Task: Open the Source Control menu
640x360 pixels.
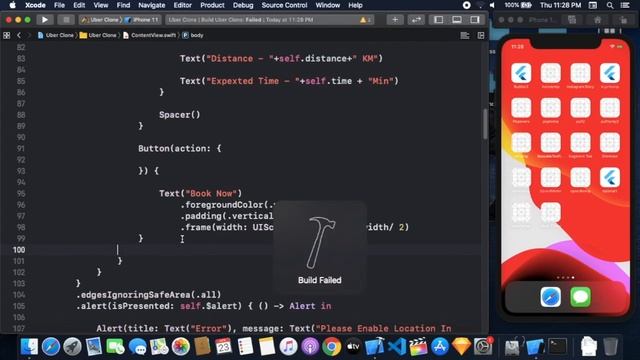Action: 284,5
